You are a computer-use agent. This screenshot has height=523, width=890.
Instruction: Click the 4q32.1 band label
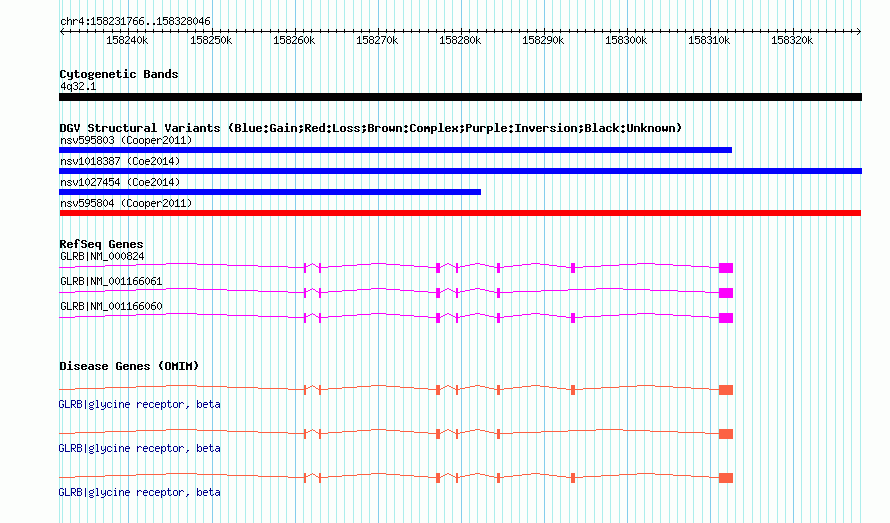tap(78, 86)
